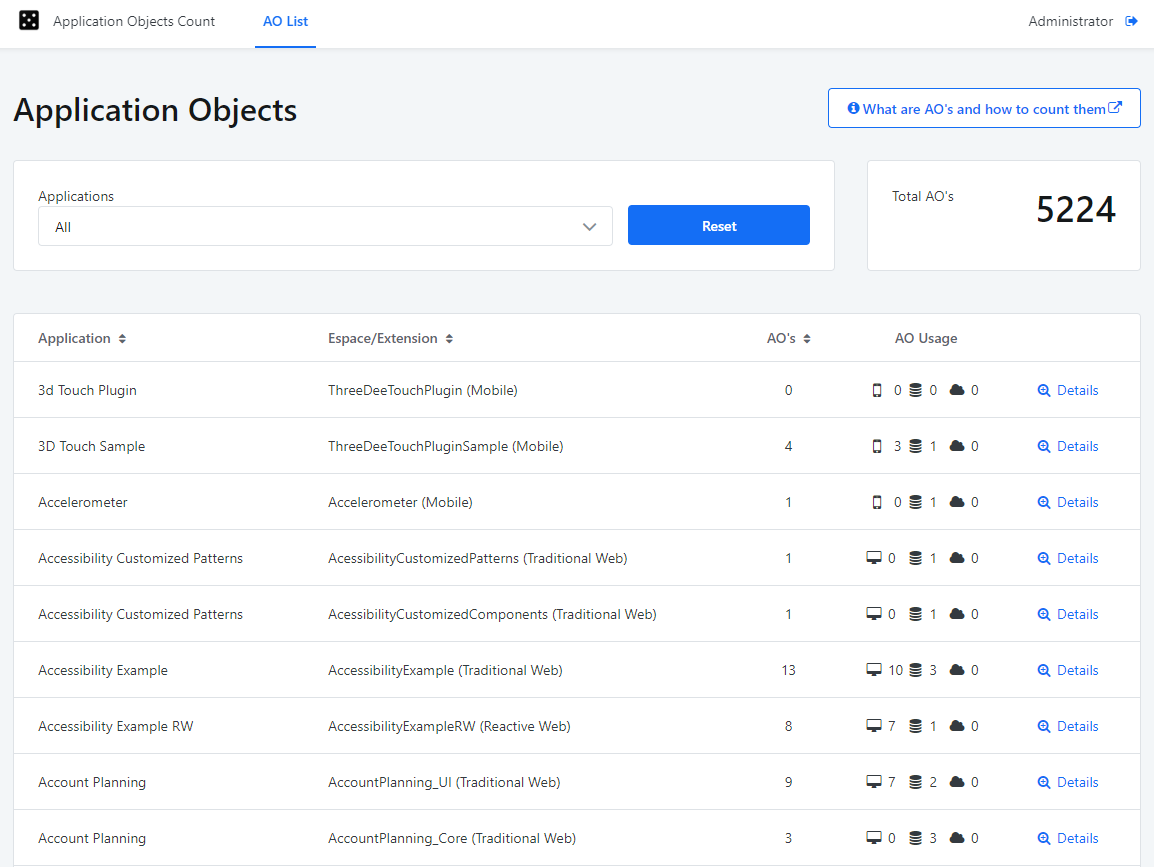
Task: Click the AO count value 13 for Accessibility Example
Action: point(788,670)
